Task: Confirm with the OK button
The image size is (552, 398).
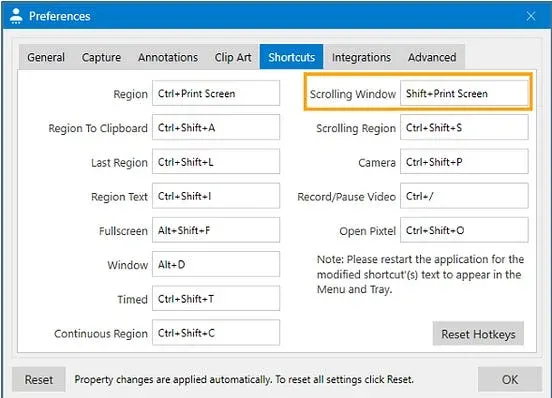Action: [x=510, y=380]
